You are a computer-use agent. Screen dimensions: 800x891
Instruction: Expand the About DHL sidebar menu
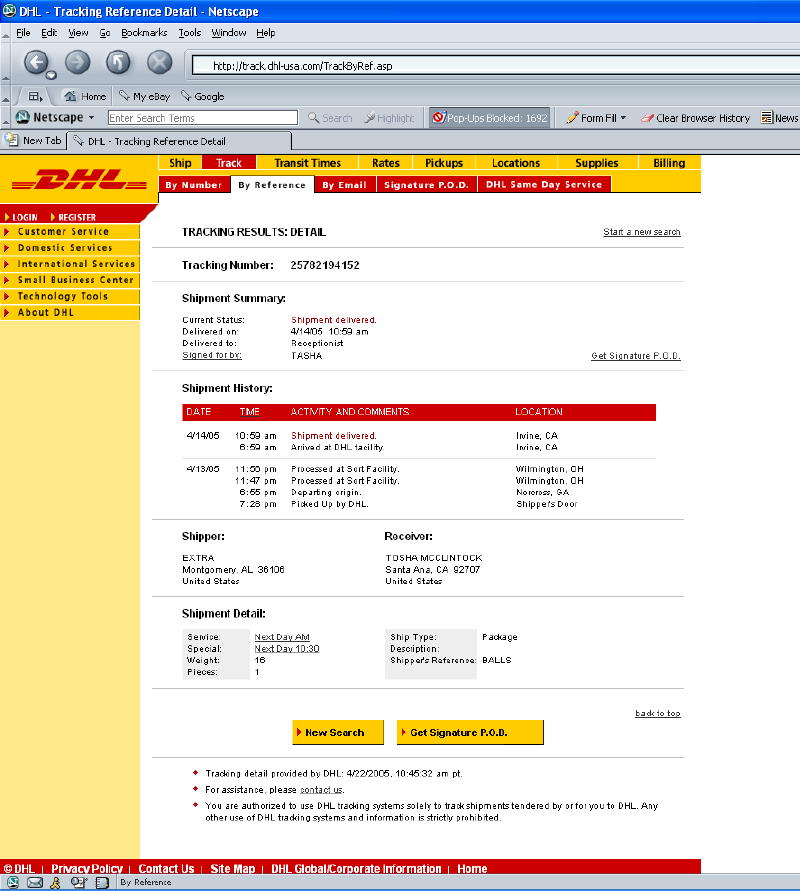70,312
